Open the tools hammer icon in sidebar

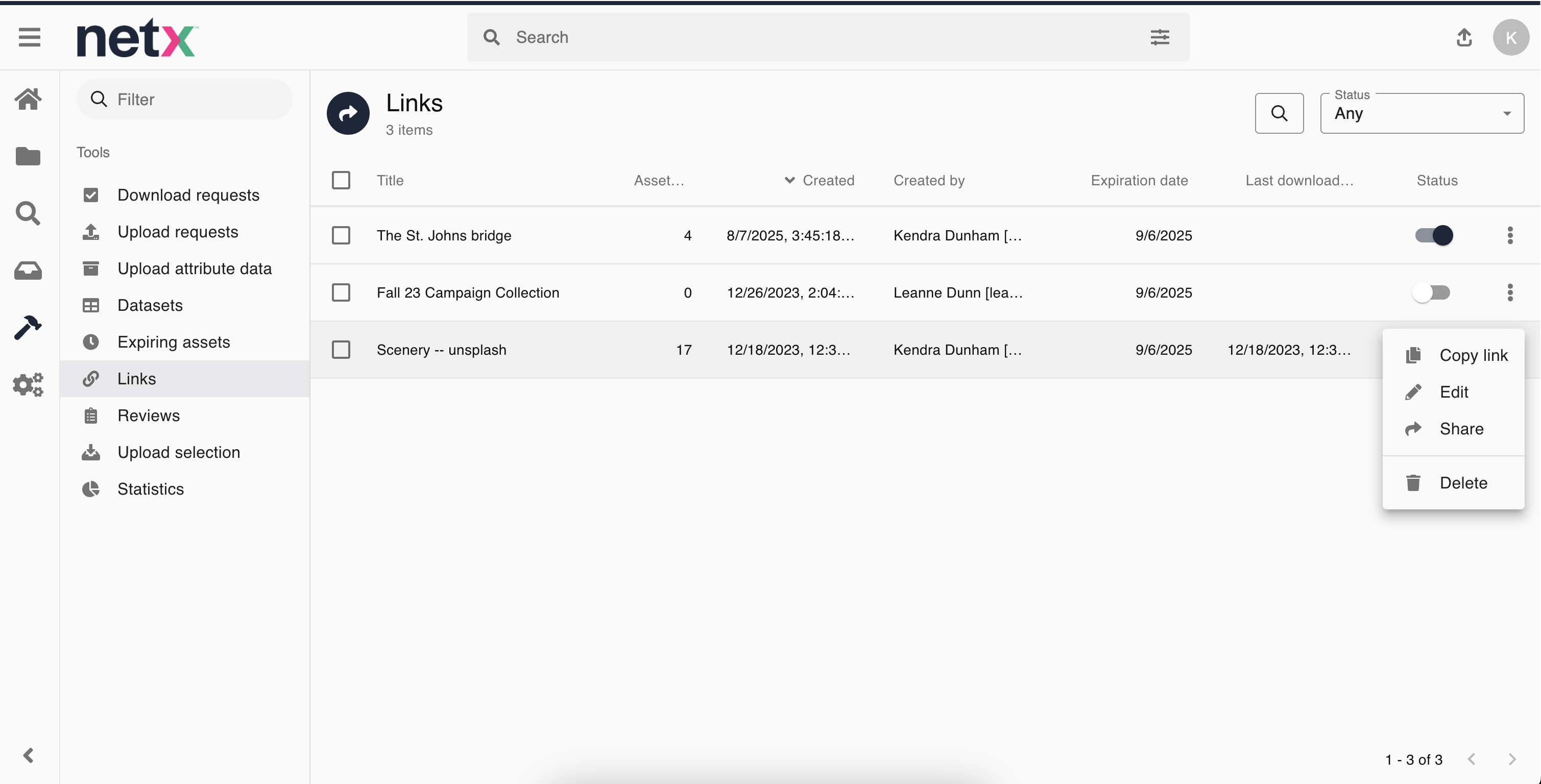pos(28,328)
